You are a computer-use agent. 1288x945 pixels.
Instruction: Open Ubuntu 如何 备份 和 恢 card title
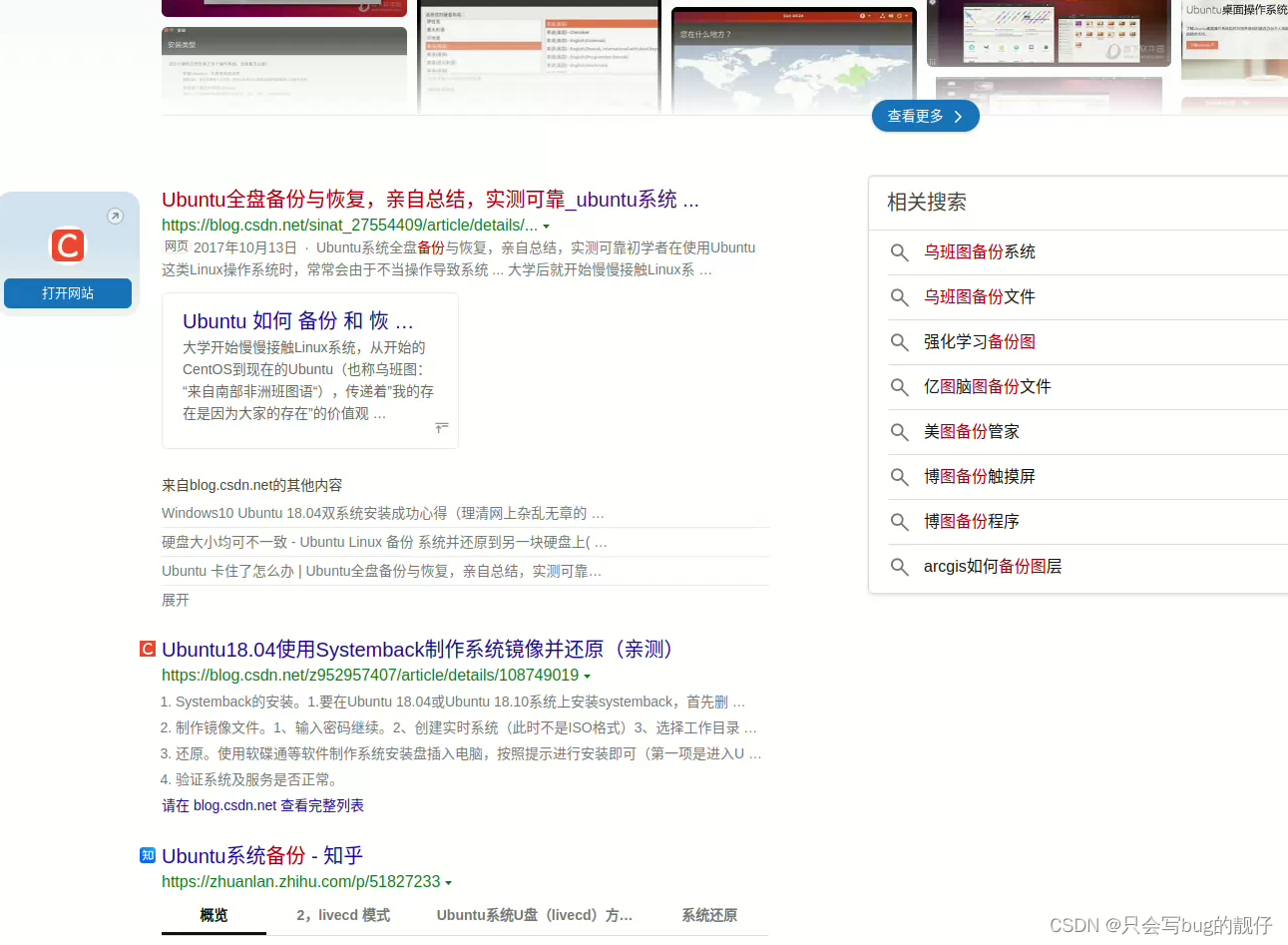(x=297, y=320)
